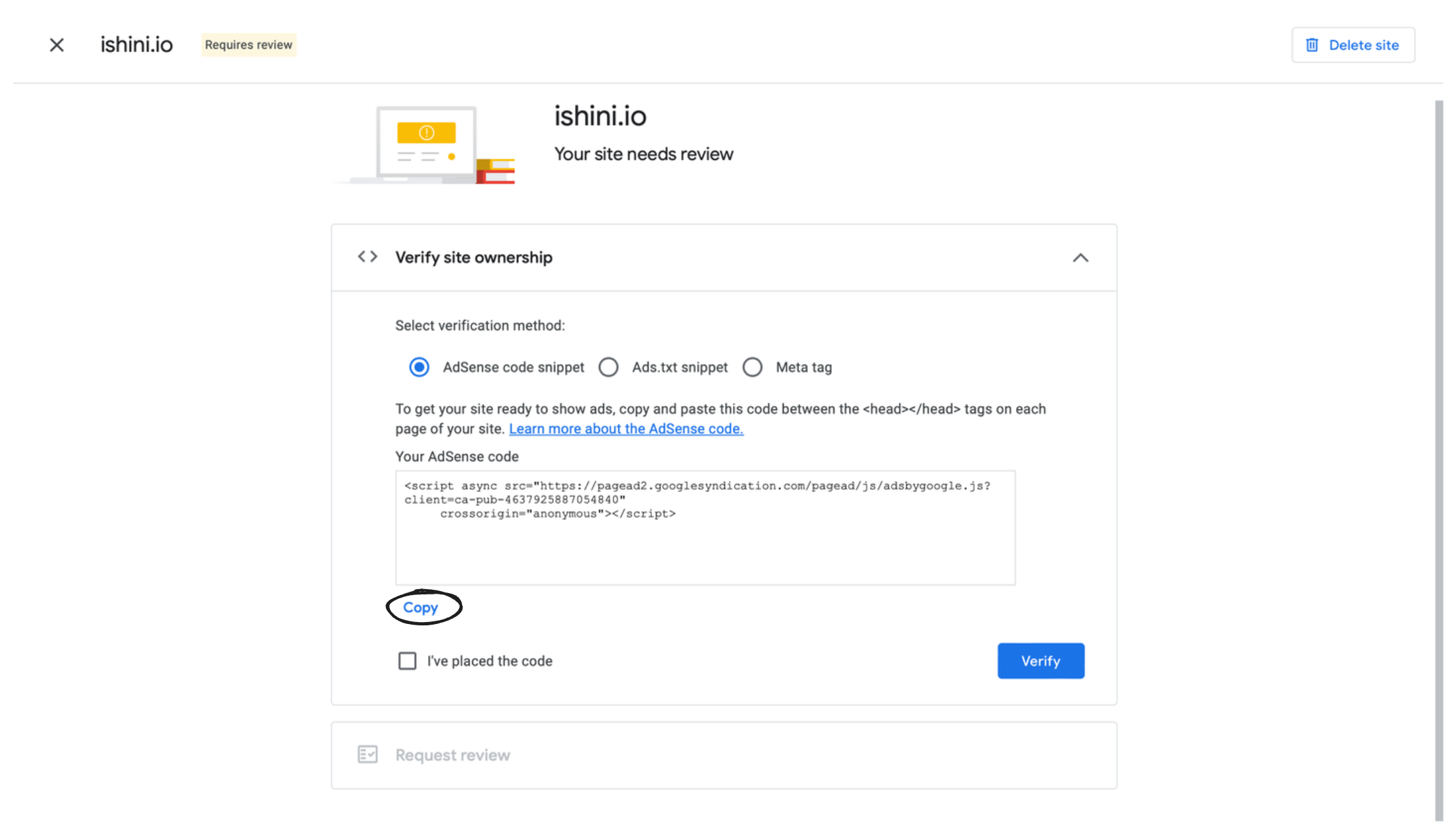The height and width of the screenshot is (834, 1456).
Task: Click the Request review clipboard icon
Action: pyautogui.click(x=367, y=755)
